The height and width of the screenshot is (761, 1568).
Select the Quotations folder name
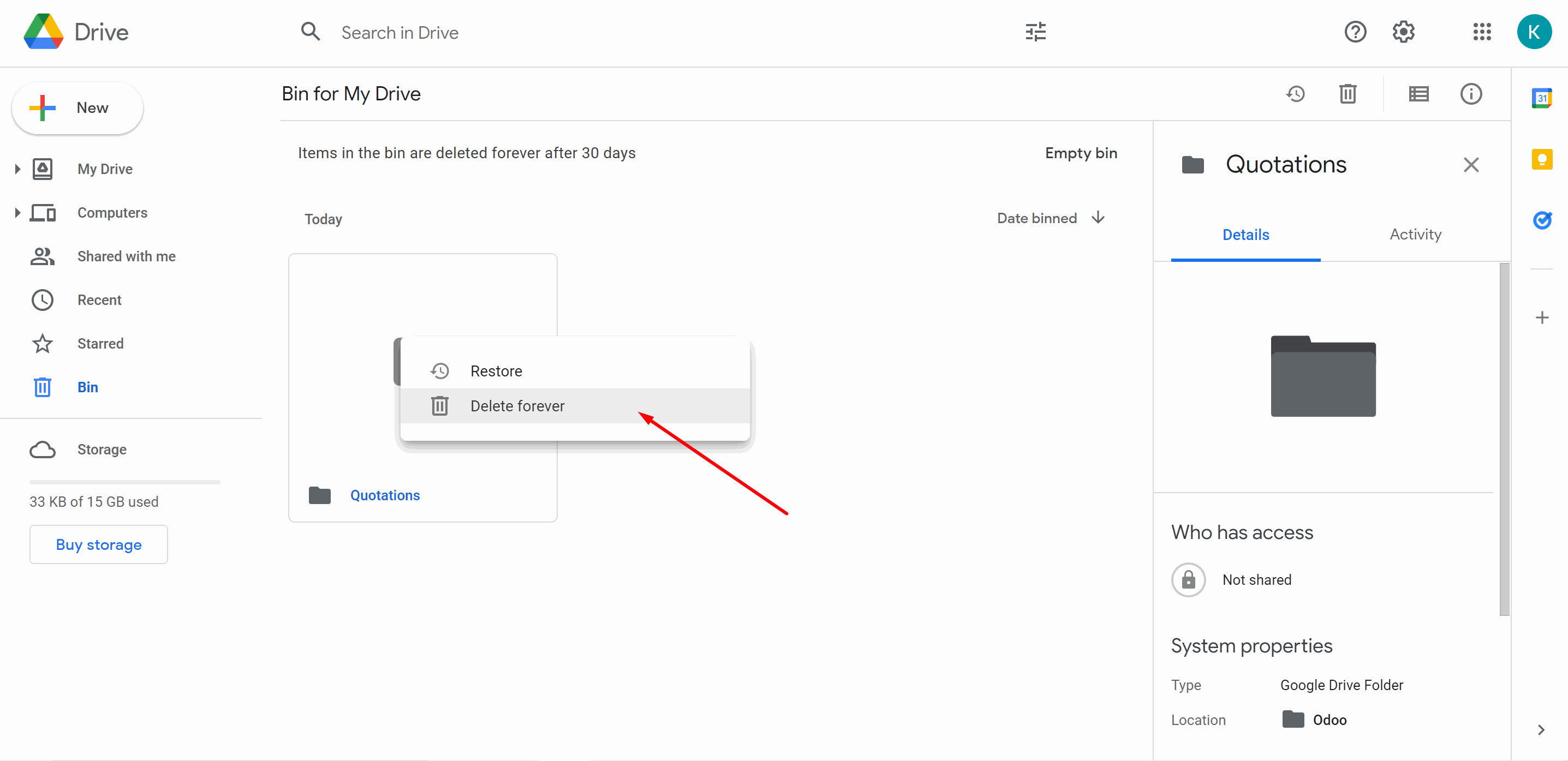(x=385, y=495)
